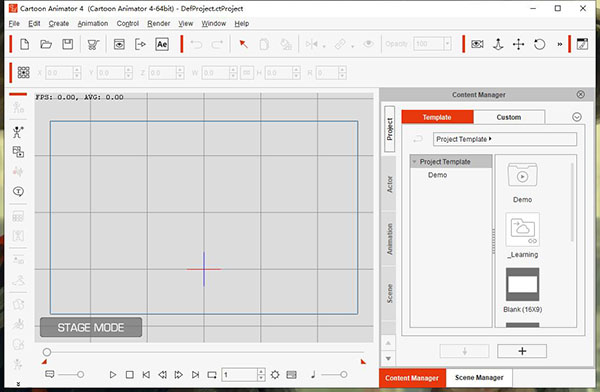Open the Help menu
The image size is (600, 392).
coord(241,23)
